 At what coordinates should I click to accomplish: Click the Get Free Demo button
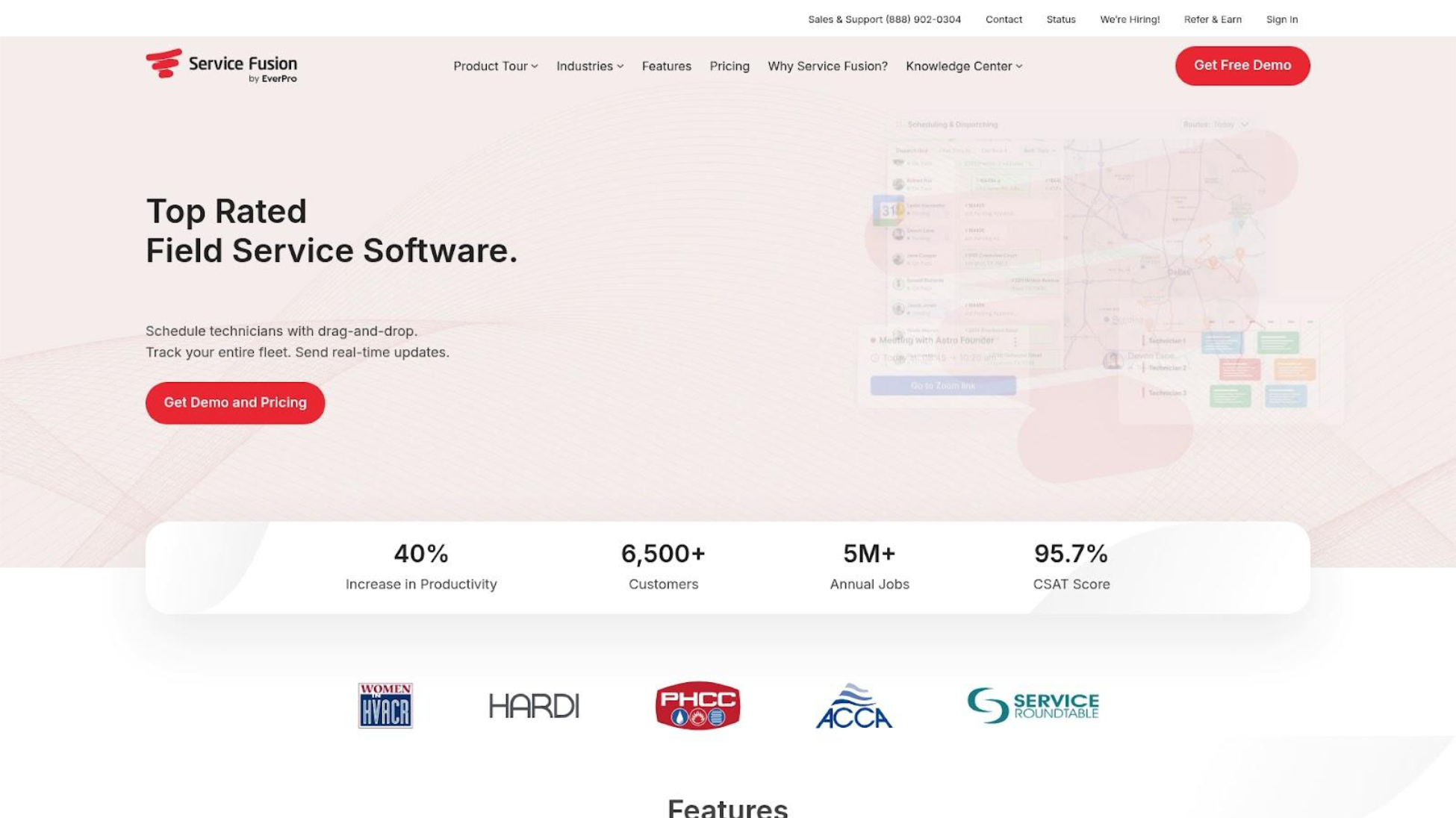(x=1242, y=65)
